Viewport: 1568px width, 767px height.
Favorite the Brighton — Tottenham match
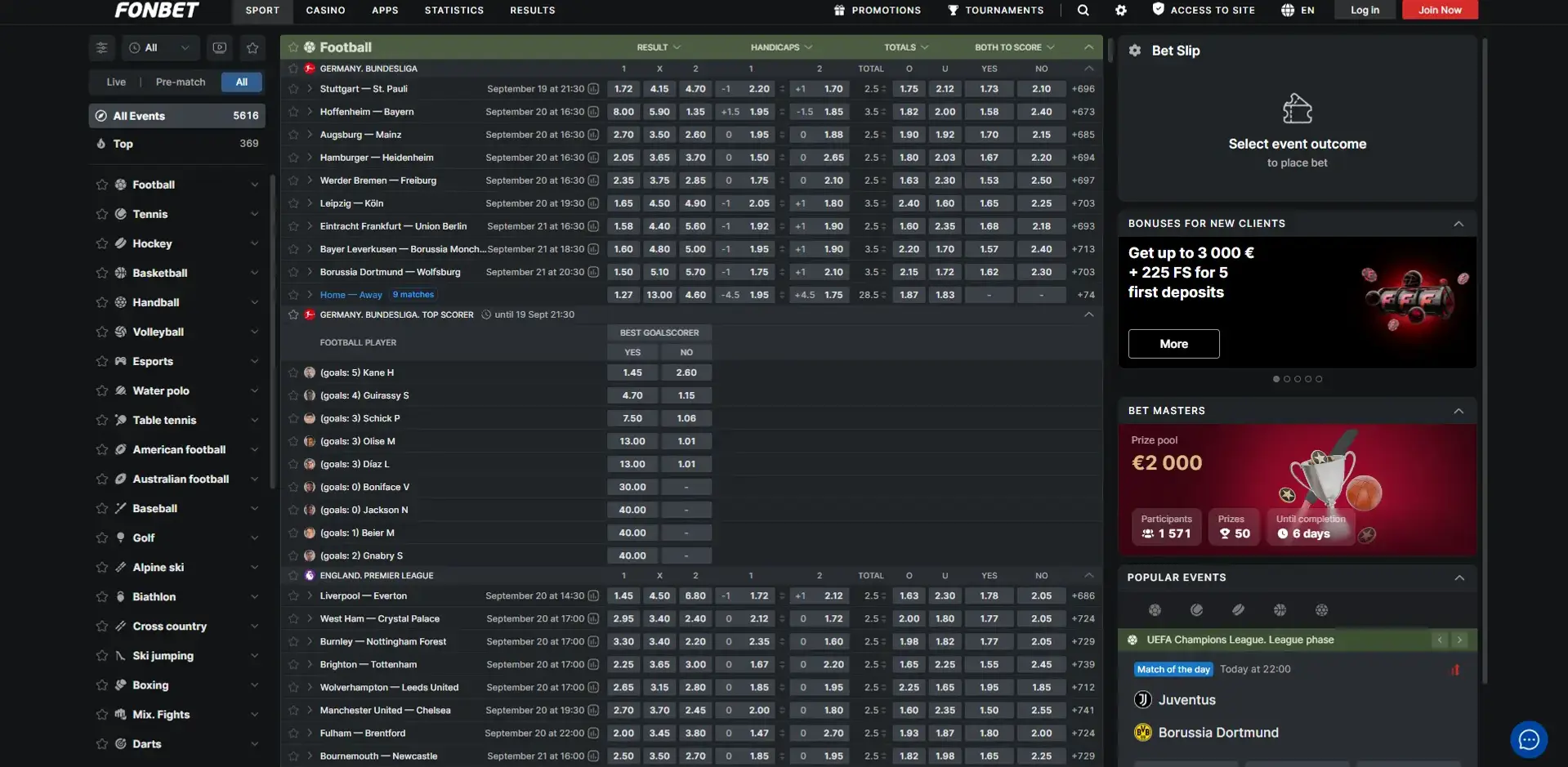point(293,665)
